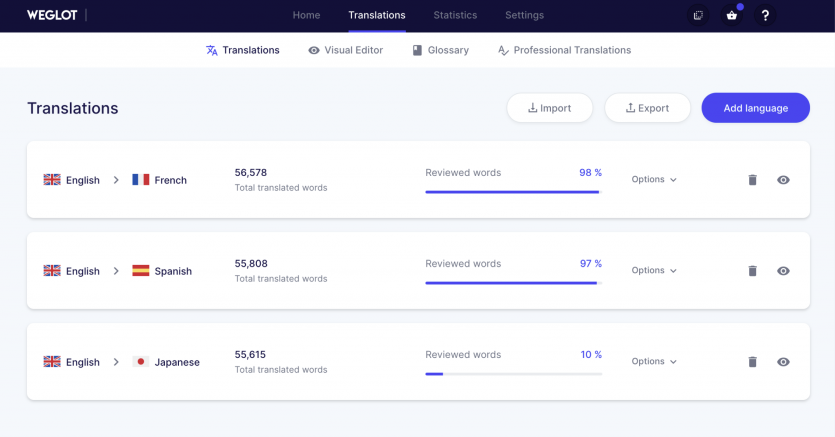The width and height of the screenshot is (835, 437).
Task: Click the French flag icon
Action: [x=141, y=180]
